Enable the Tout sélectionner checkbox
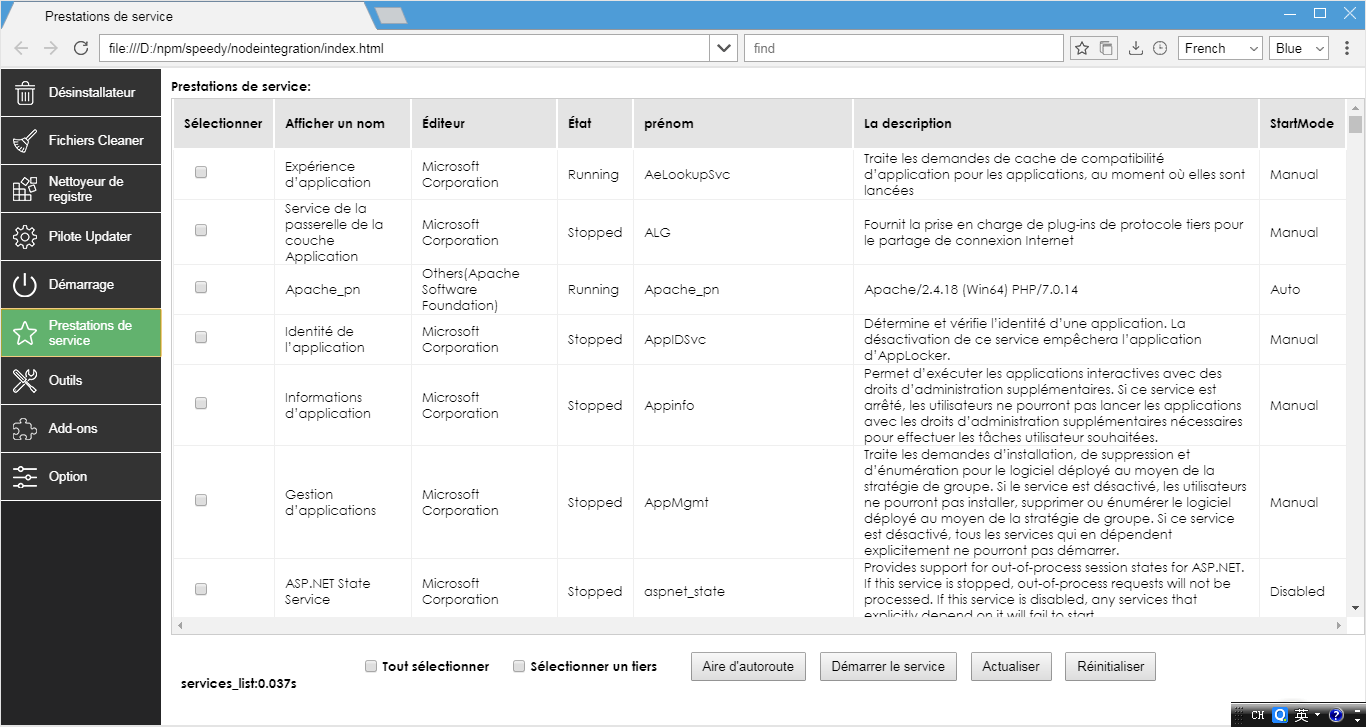The image size is (1366, 727). tap(371, 666)
